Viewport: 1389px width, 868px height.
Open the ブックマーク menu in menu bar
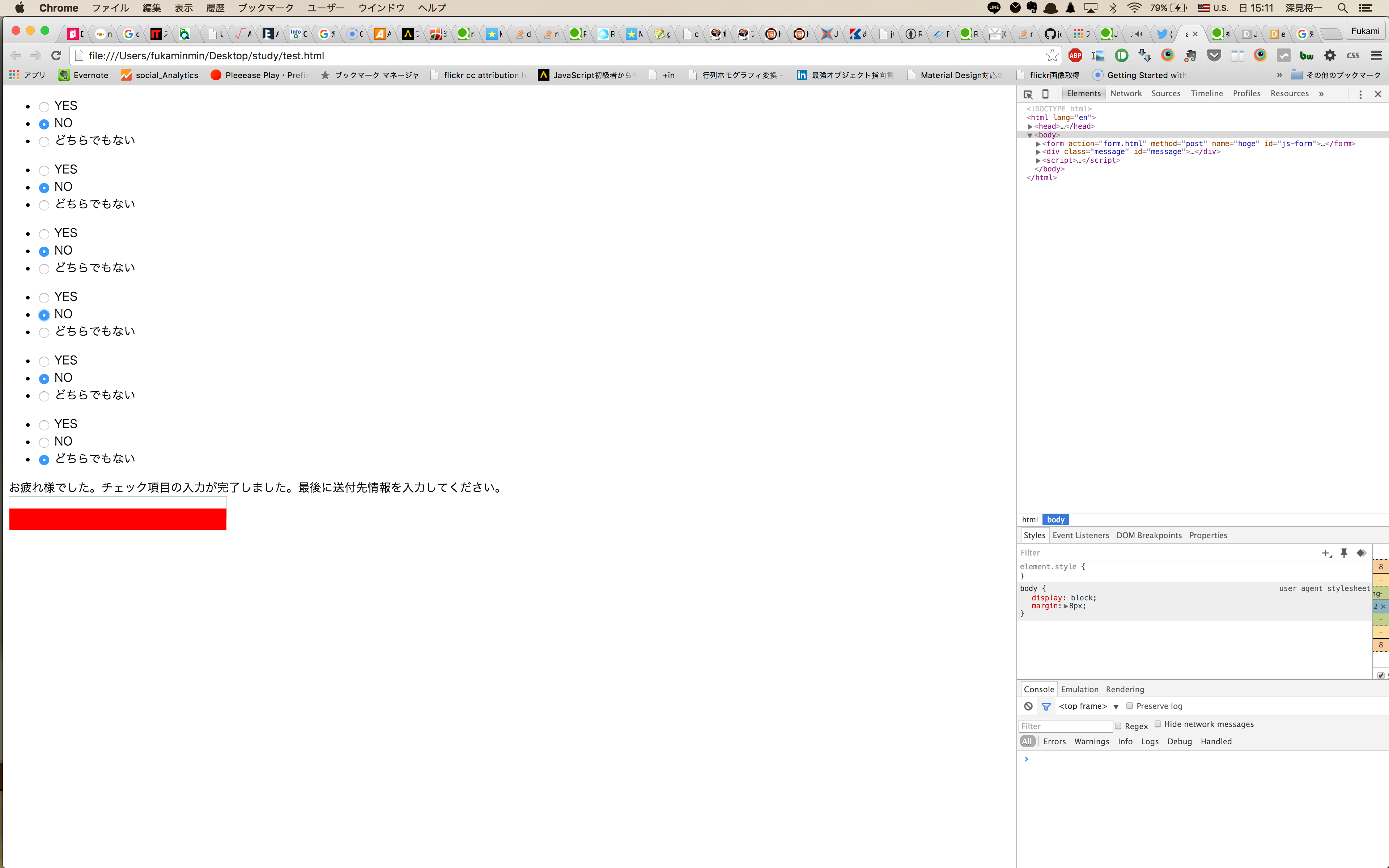(266, 8)
